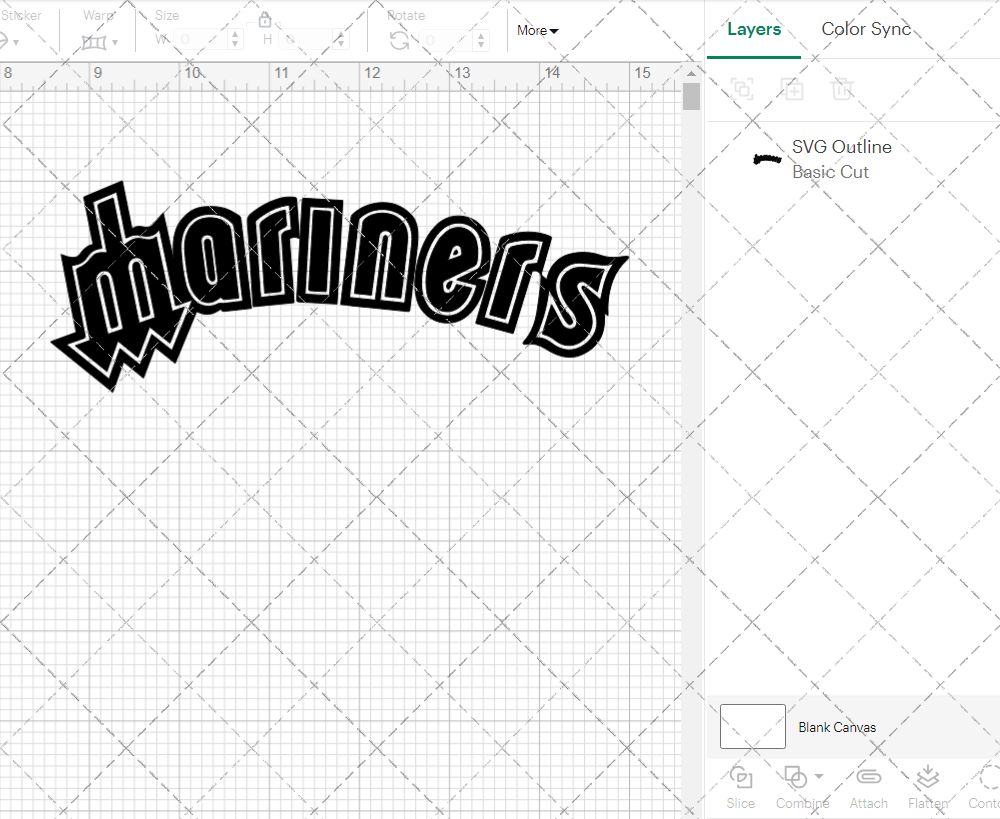Viewport: 1000px width, 819px height.
Task: Click the Rotate reset arrow
Action: click(399, 38)
